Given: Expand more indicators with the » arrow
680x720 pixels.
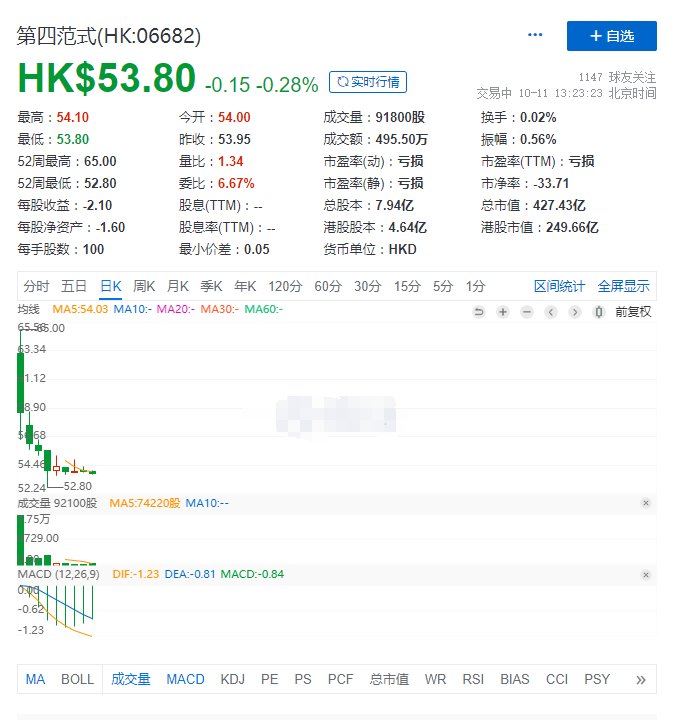Looking at the screenshot, I should pyautogui.click(x=641, y=680).
